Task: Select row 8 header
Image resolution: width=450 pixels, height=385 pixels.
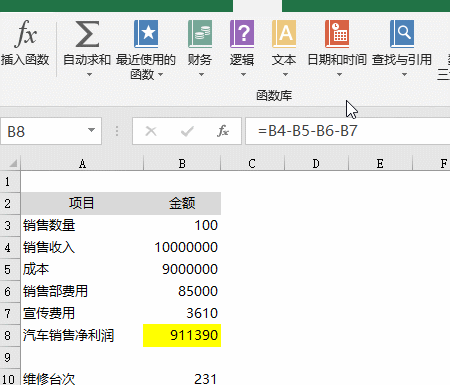Action: [10, 335]
